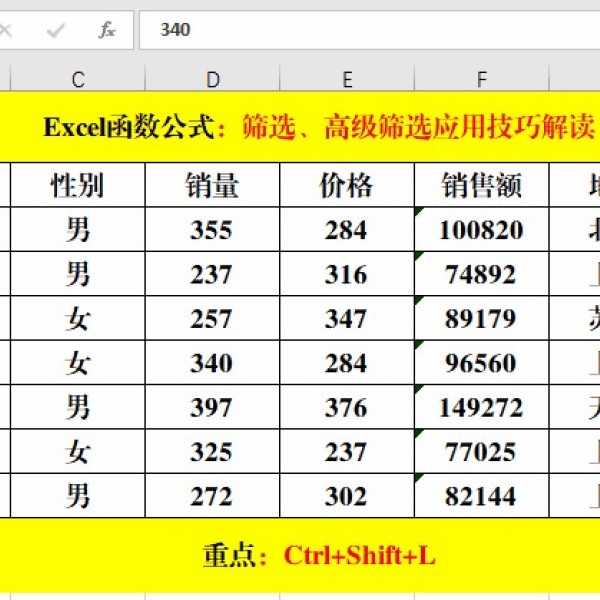Click the formula bar confirm checkmark icon
Viewport: 600px width, 600px height.
[56, 30]
